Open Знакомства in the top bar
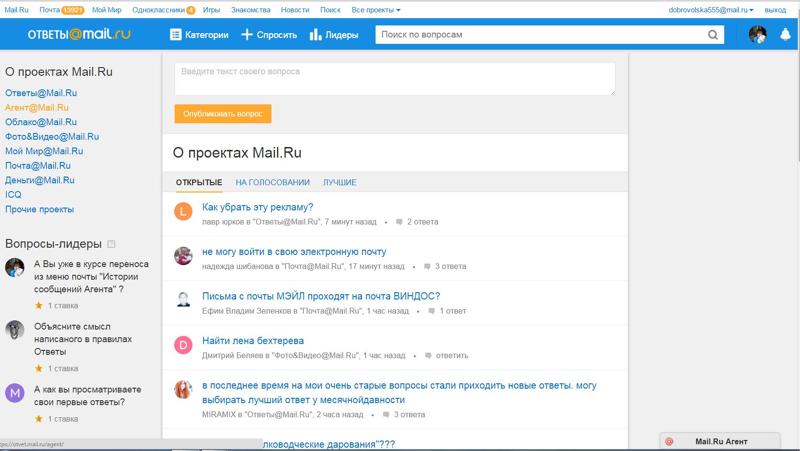The image size is (800, 451). point(251,10)
